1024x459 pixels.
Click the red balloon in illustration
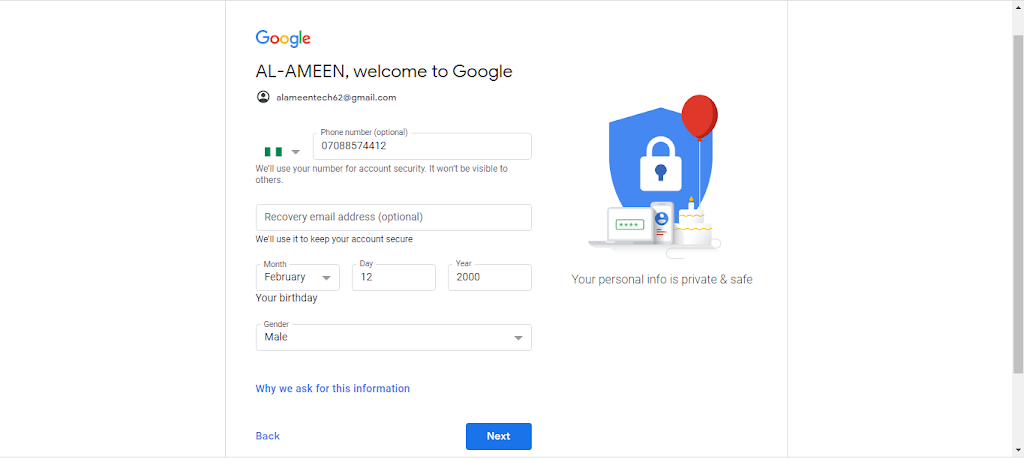[x=699, y=117]
